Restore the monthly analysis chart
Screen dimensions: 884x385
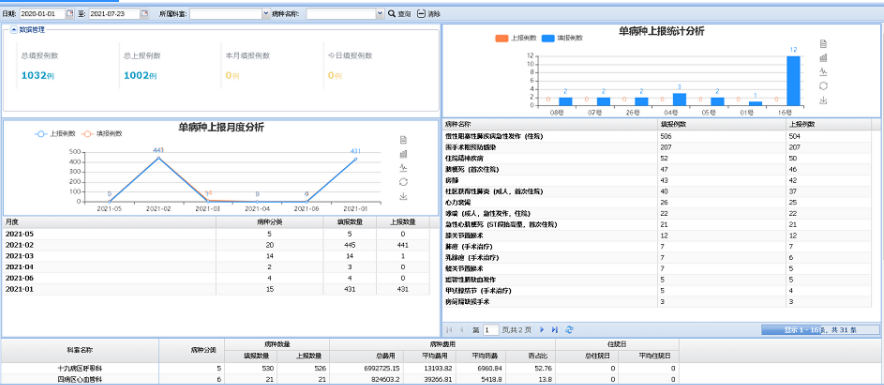click(403, 182)
